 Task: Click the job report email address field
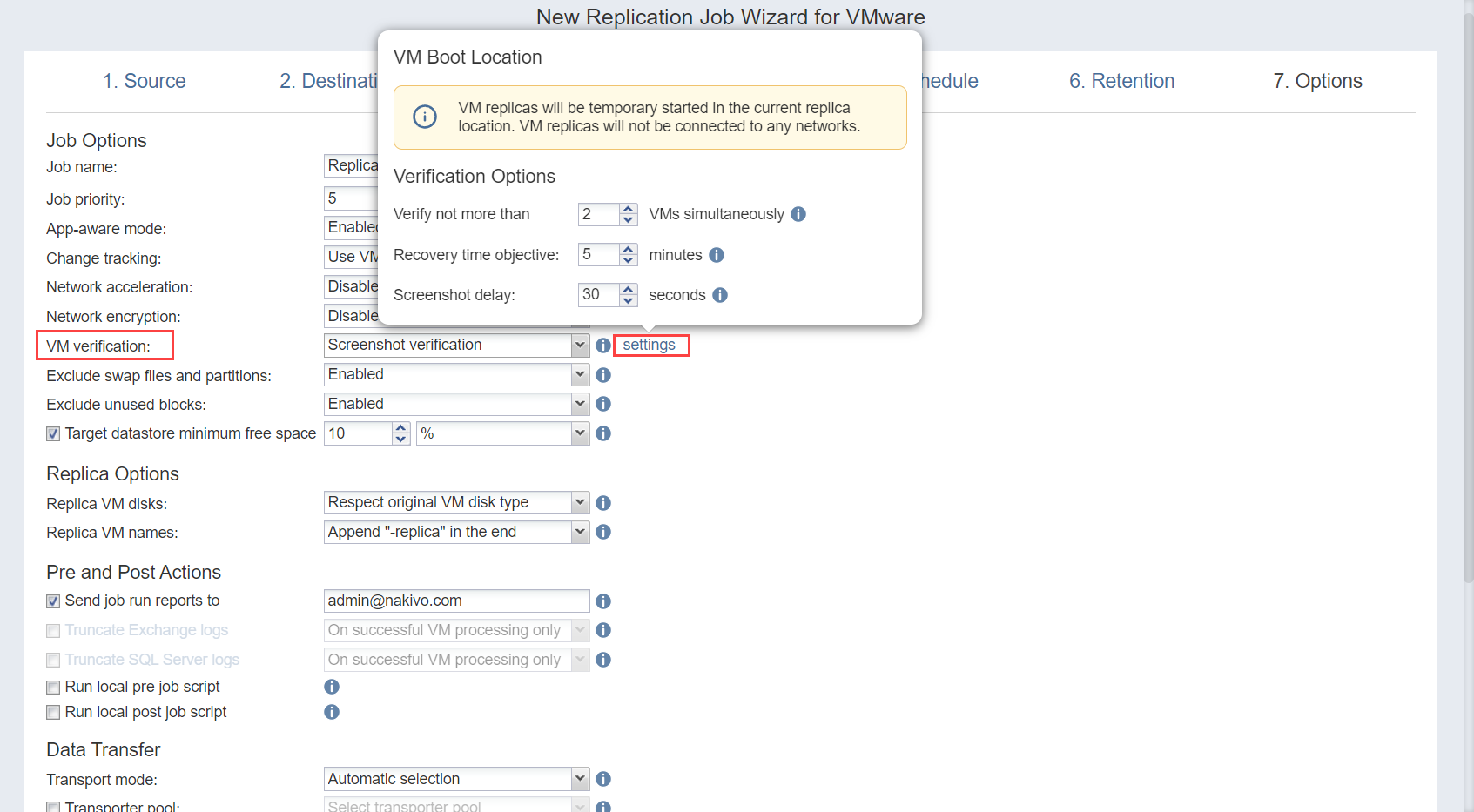456,601
